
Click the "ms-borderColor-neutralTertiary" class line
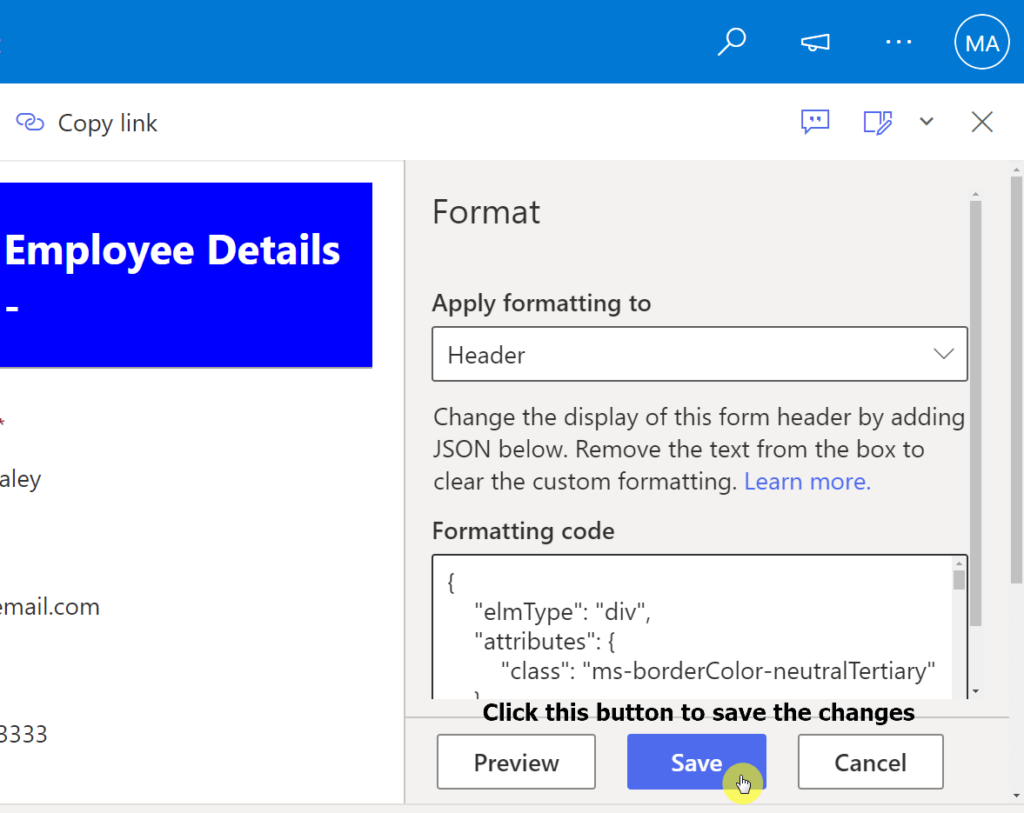[718, 671]
